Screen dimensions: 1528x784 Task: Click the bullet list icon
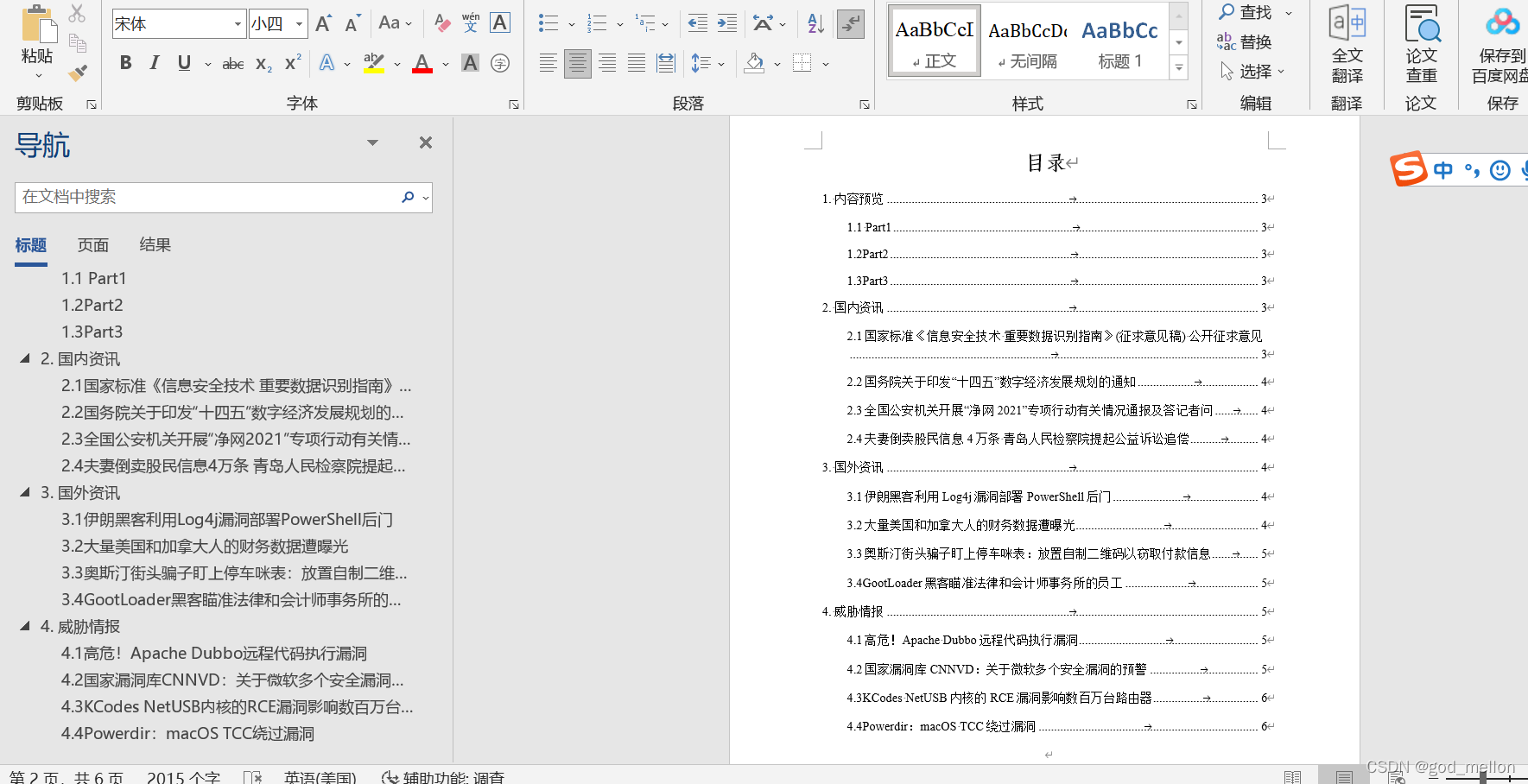(x=548, y=23)
